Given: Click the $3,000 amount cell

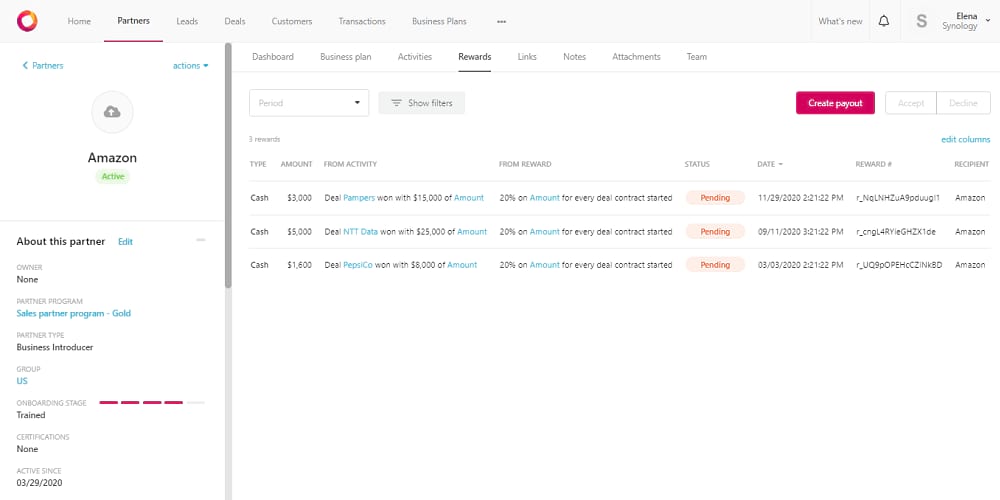Looking at the screenshot, I should coord(299,198).
